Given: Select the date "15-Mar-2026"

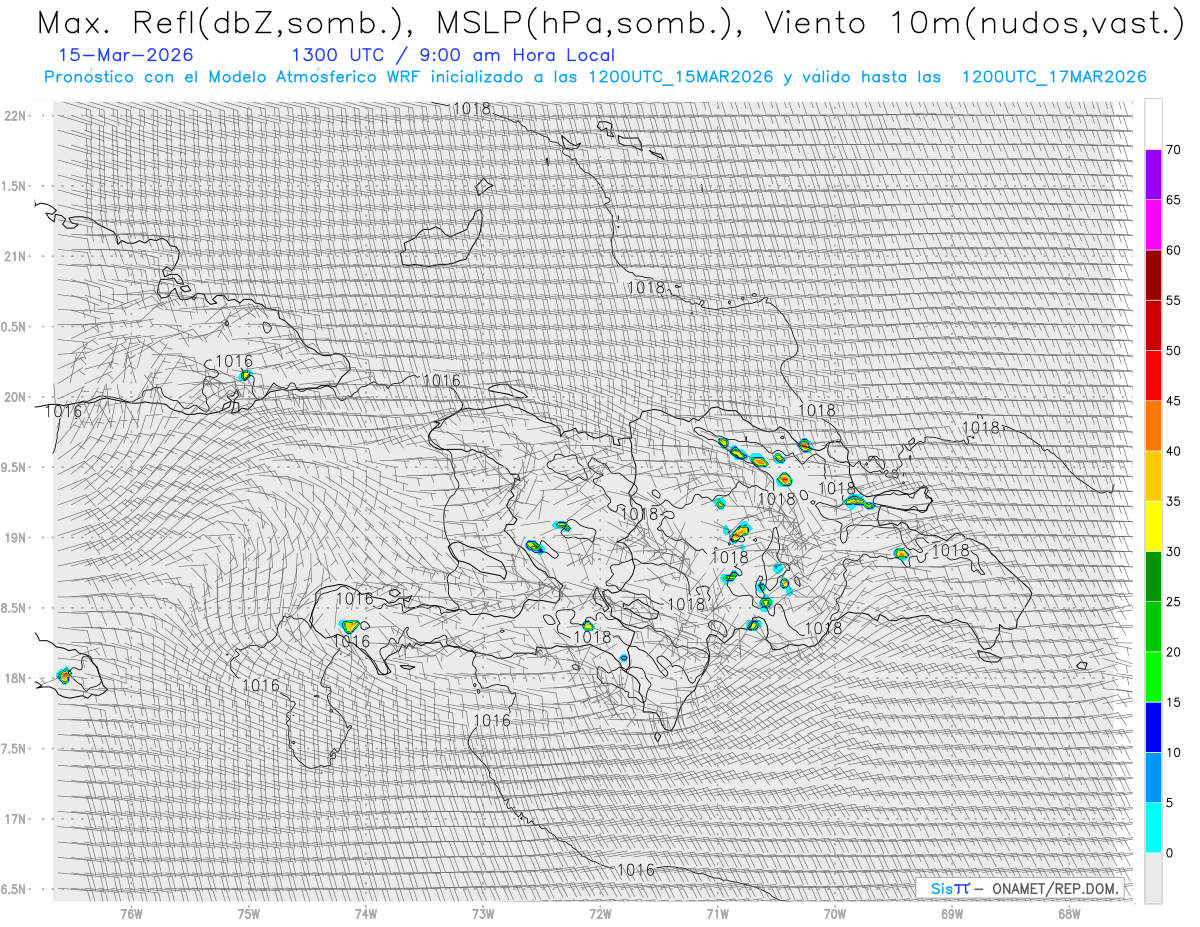Looking at the screenshot, I should (x=126, y=55).
